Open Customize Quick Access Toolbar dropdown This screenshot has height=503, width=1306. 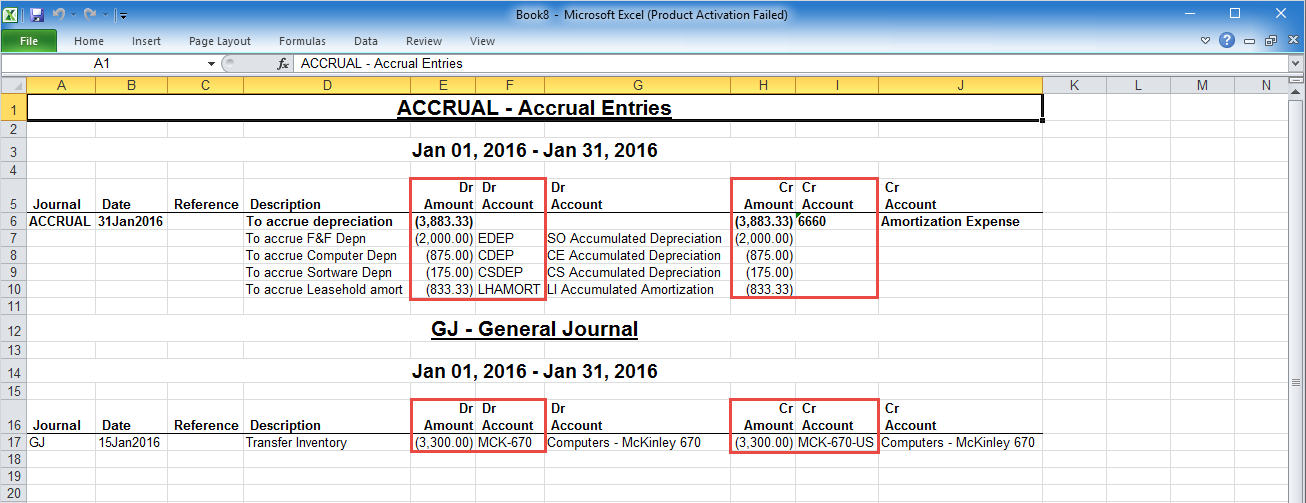point(121,15)
